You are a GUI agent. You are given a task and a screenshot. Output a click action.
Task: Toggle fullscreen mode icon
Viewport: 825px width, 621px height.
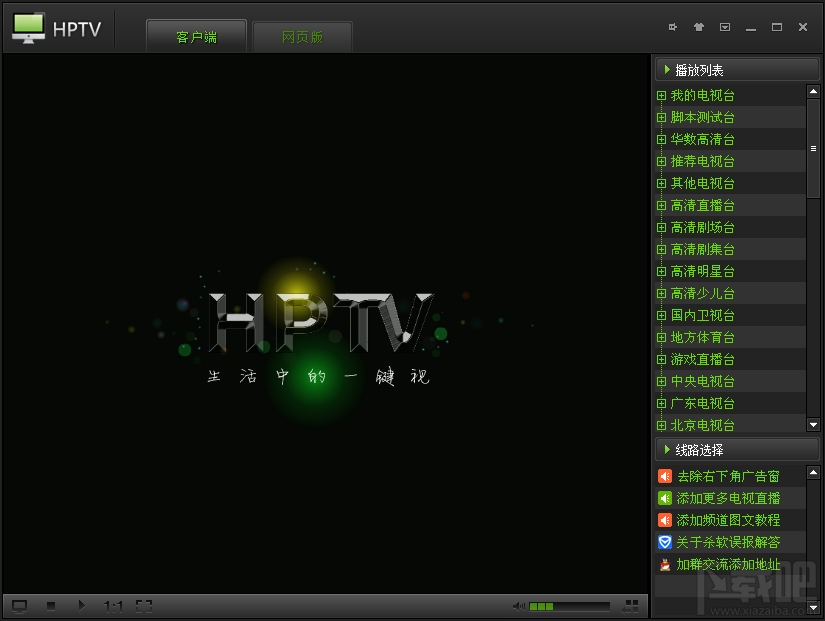(144, 606)
